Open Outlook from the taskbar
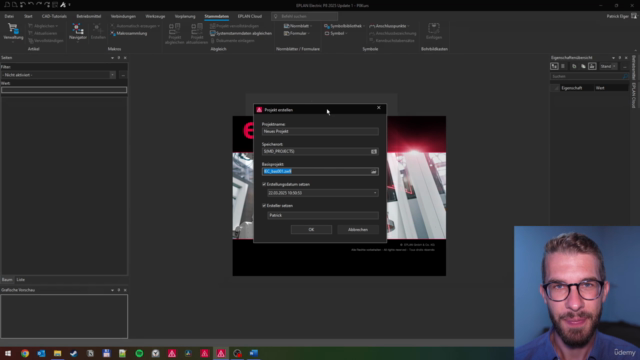640x360 pixels. pyautogui.click(x=41, y=353)
